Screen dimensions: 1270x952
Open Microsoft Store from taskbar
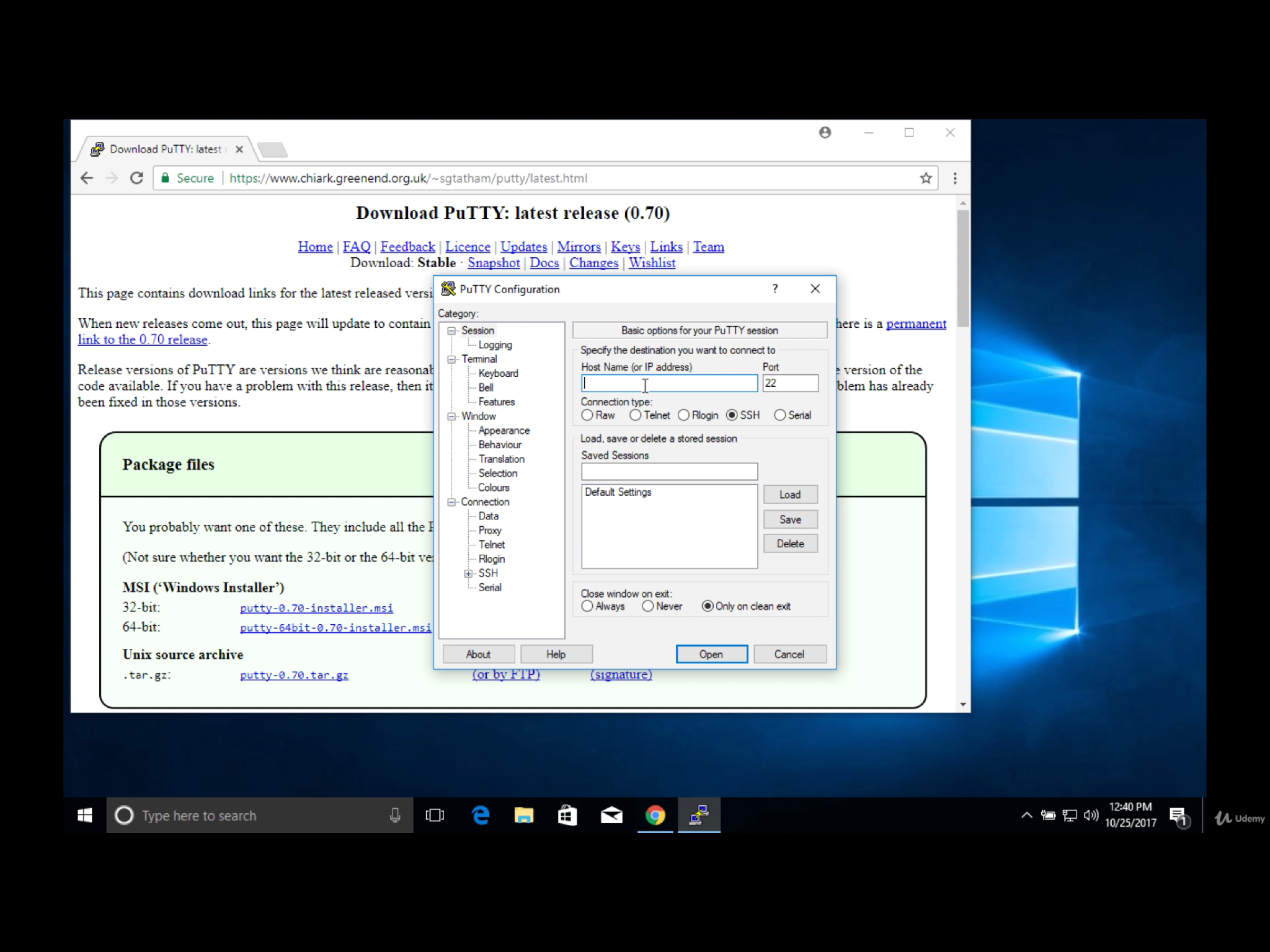tap(567, 816)
